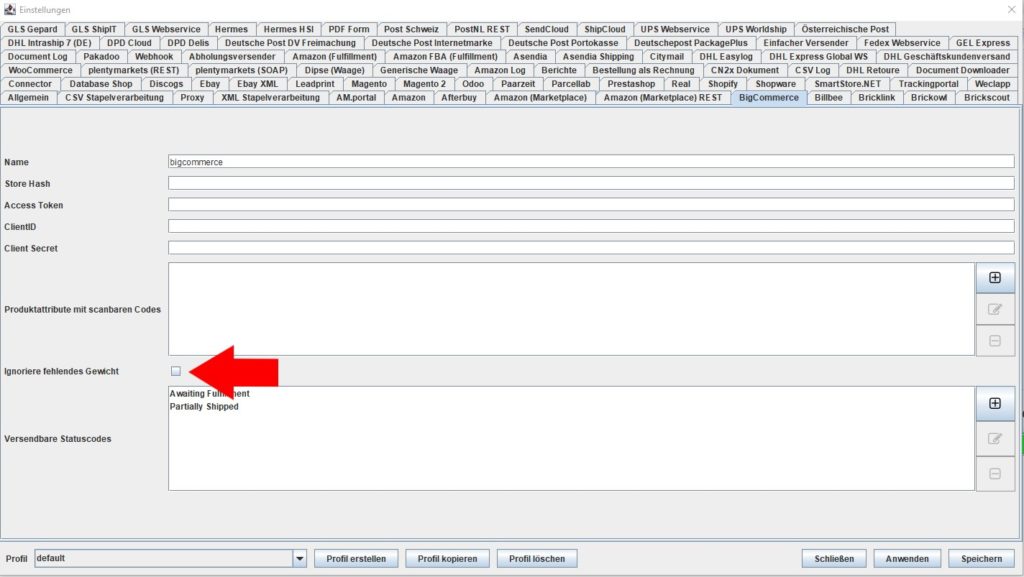Viewport: 1024px width, 577px height.
Task: Open the Magento 2 tab
Action: coord(424,84)
